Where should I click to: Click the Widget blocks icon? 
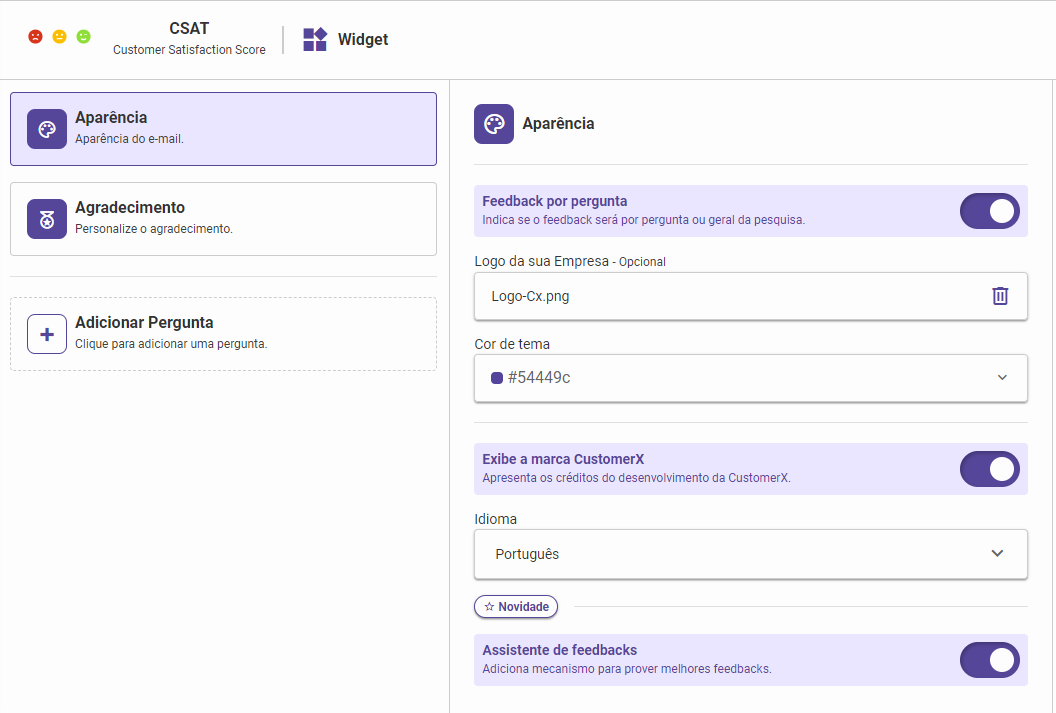tap(315, 39)
